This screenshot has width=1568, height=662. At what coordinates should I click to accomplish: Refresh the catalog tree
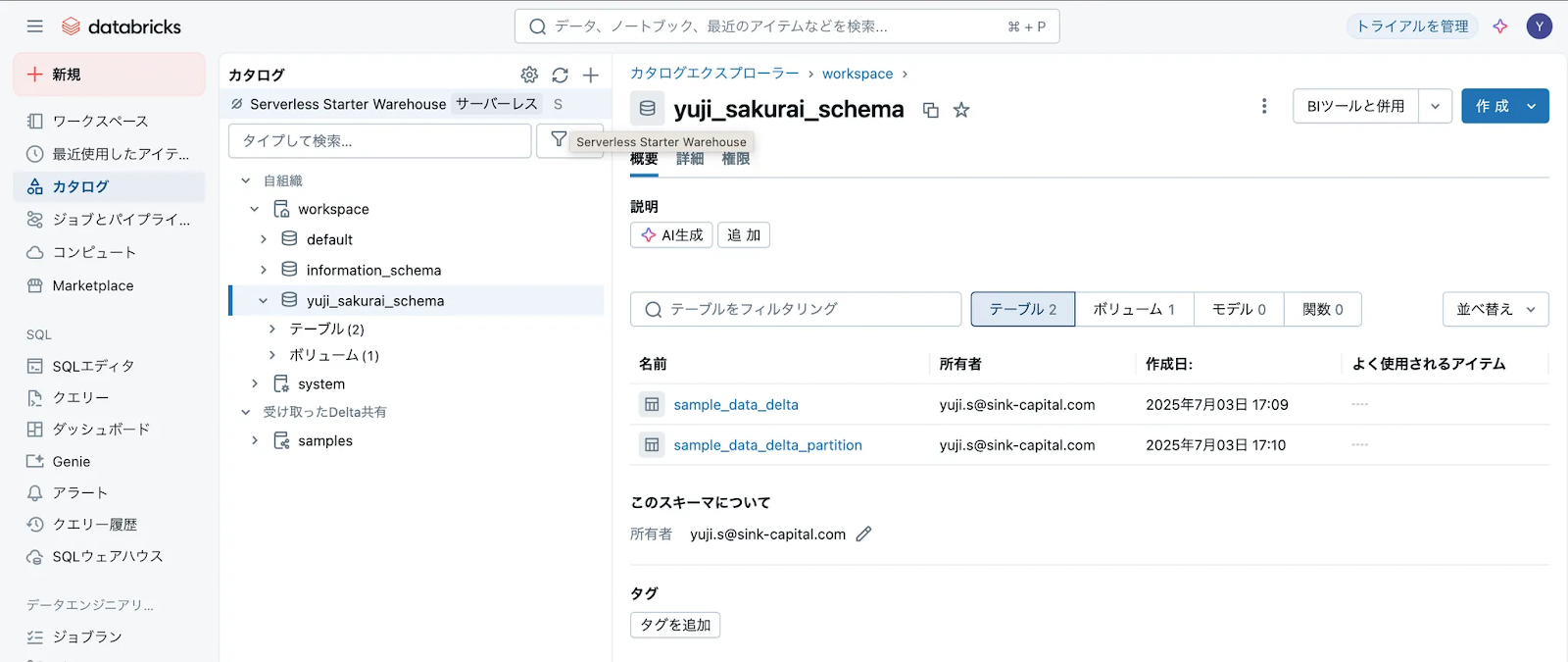click(x=560, y=75)
